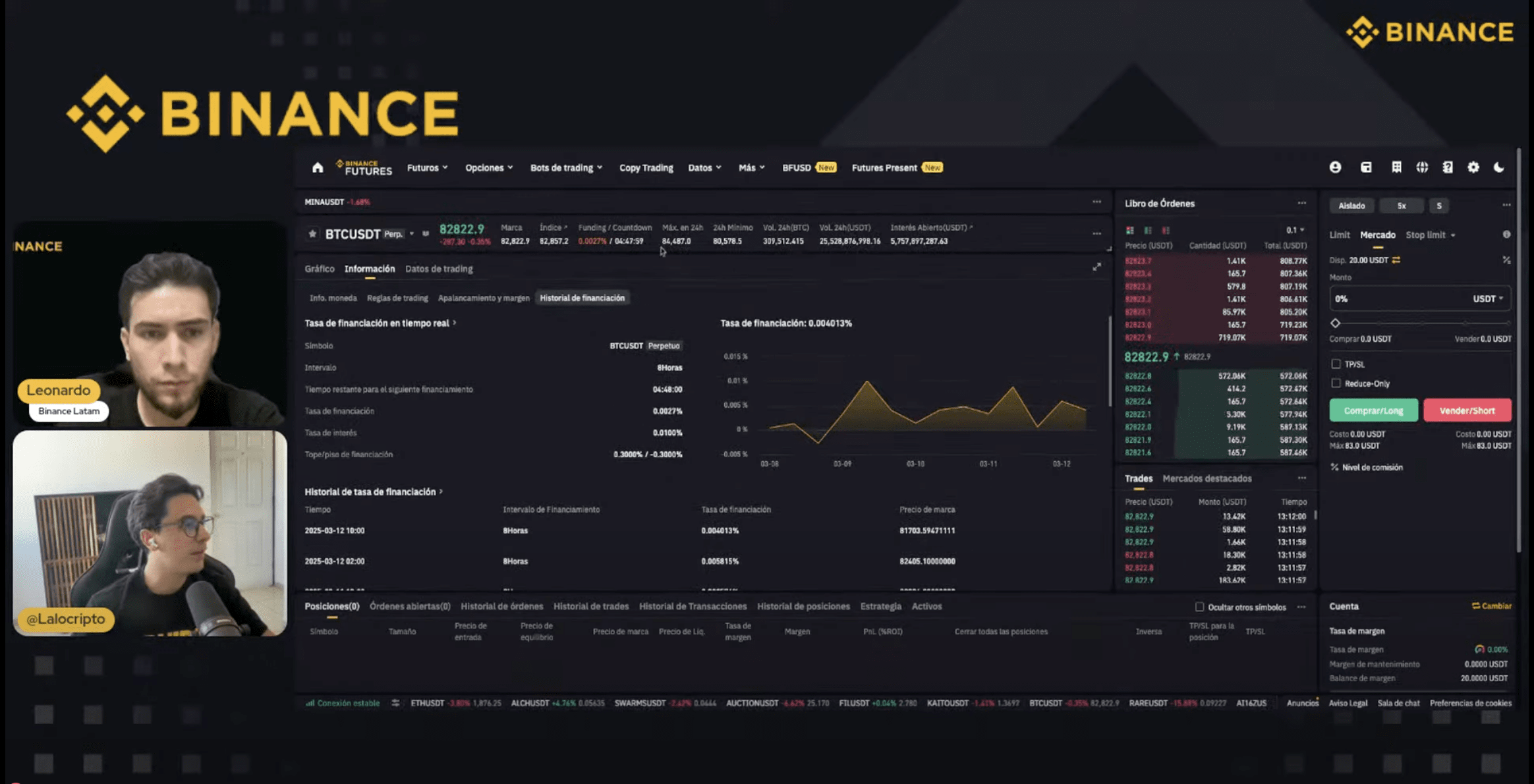
Task: Open Tasa de financiación en tiempo real
Action: (x=380, y=323)
